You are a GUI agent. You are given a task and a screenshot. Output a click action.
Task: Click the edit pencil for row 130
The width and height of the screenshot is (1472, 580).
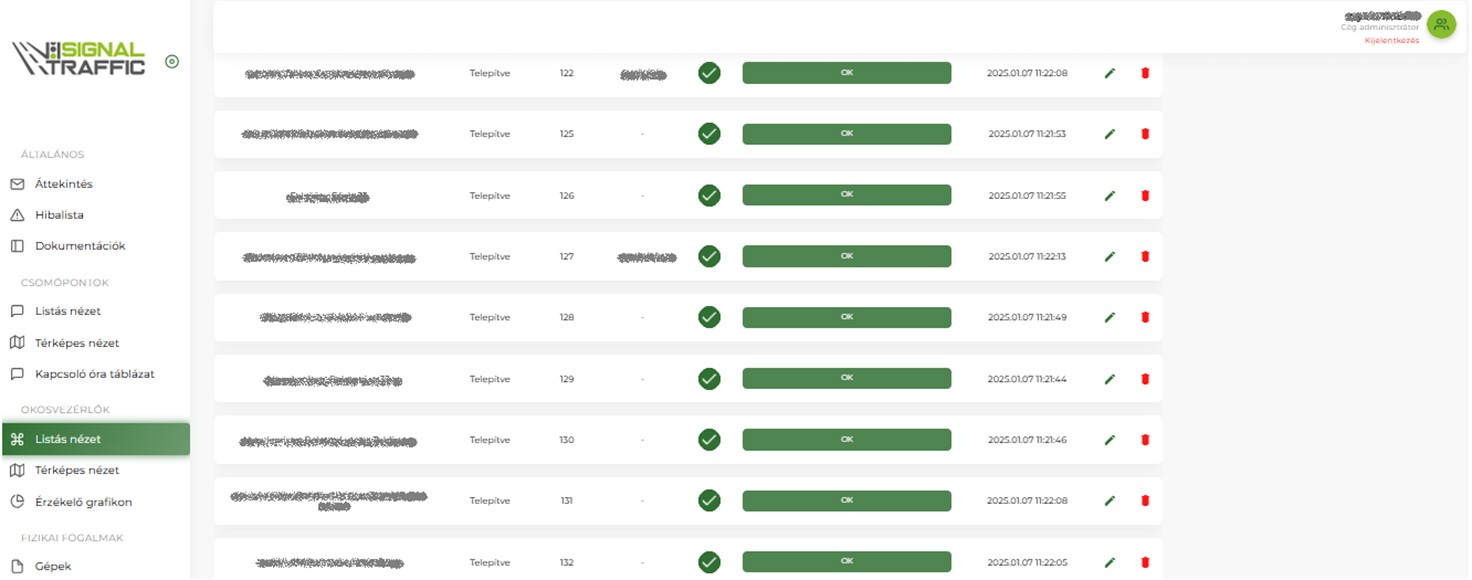coord(1109,440)
